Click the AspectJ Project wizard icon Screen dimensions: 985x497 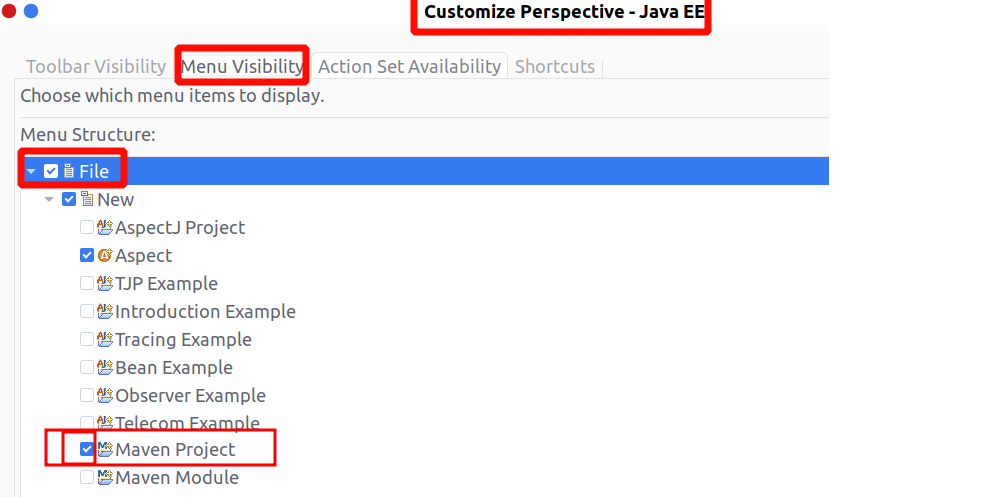[x=105, y=228]
